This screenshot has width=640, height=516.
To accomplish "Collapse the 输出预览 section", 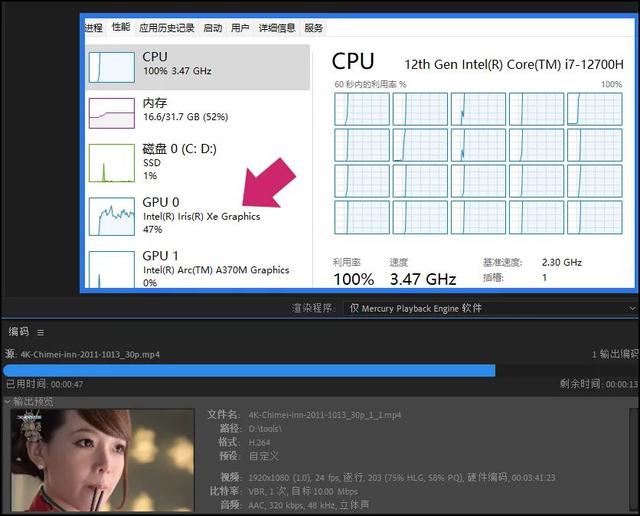I will tap(7, 402).
